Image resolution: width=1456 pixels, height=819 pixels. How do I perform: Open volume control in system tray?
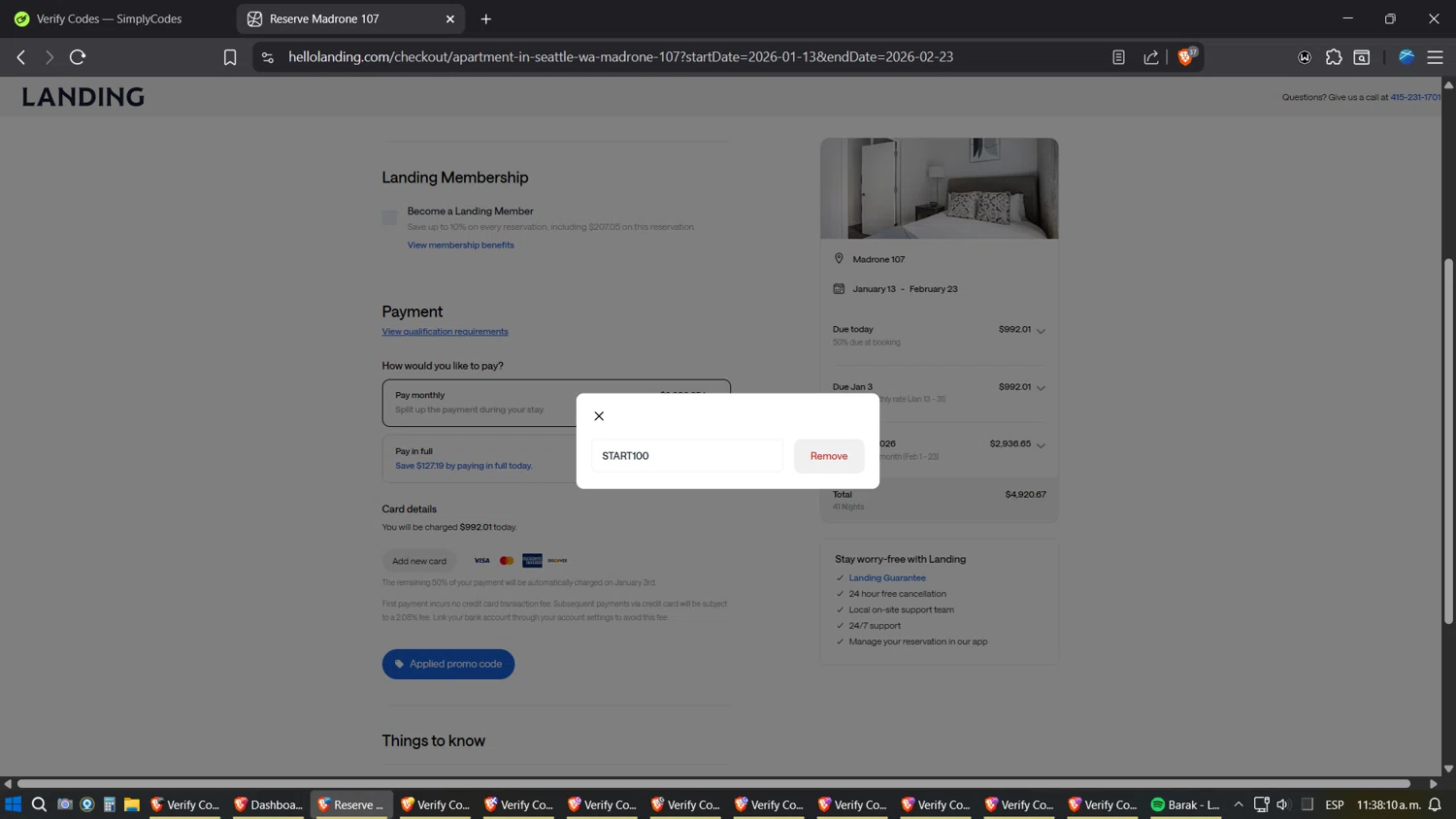tap(1282, 804)
